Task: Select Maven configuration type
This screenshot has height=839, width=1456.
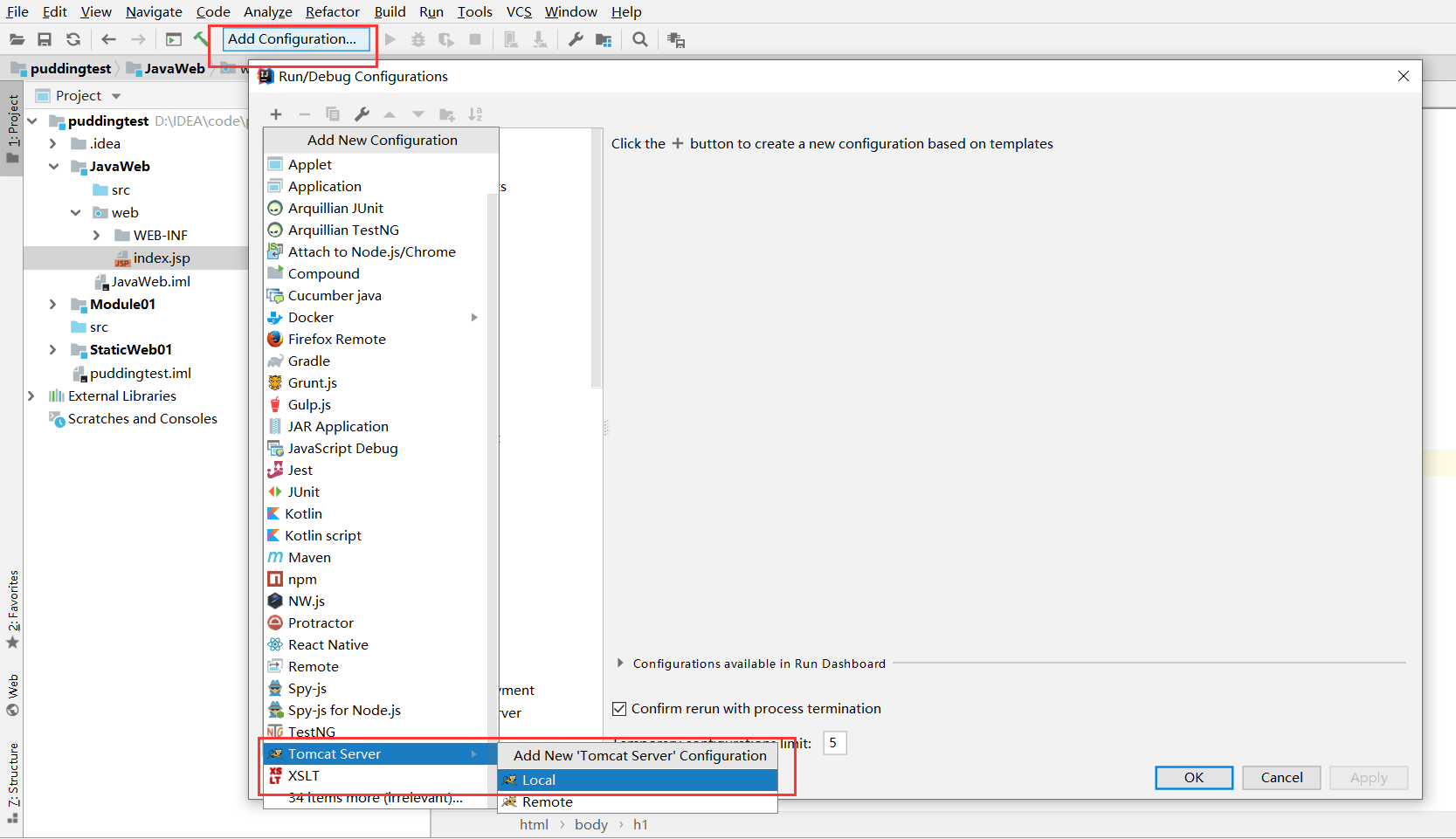Action: click(375, 558)
